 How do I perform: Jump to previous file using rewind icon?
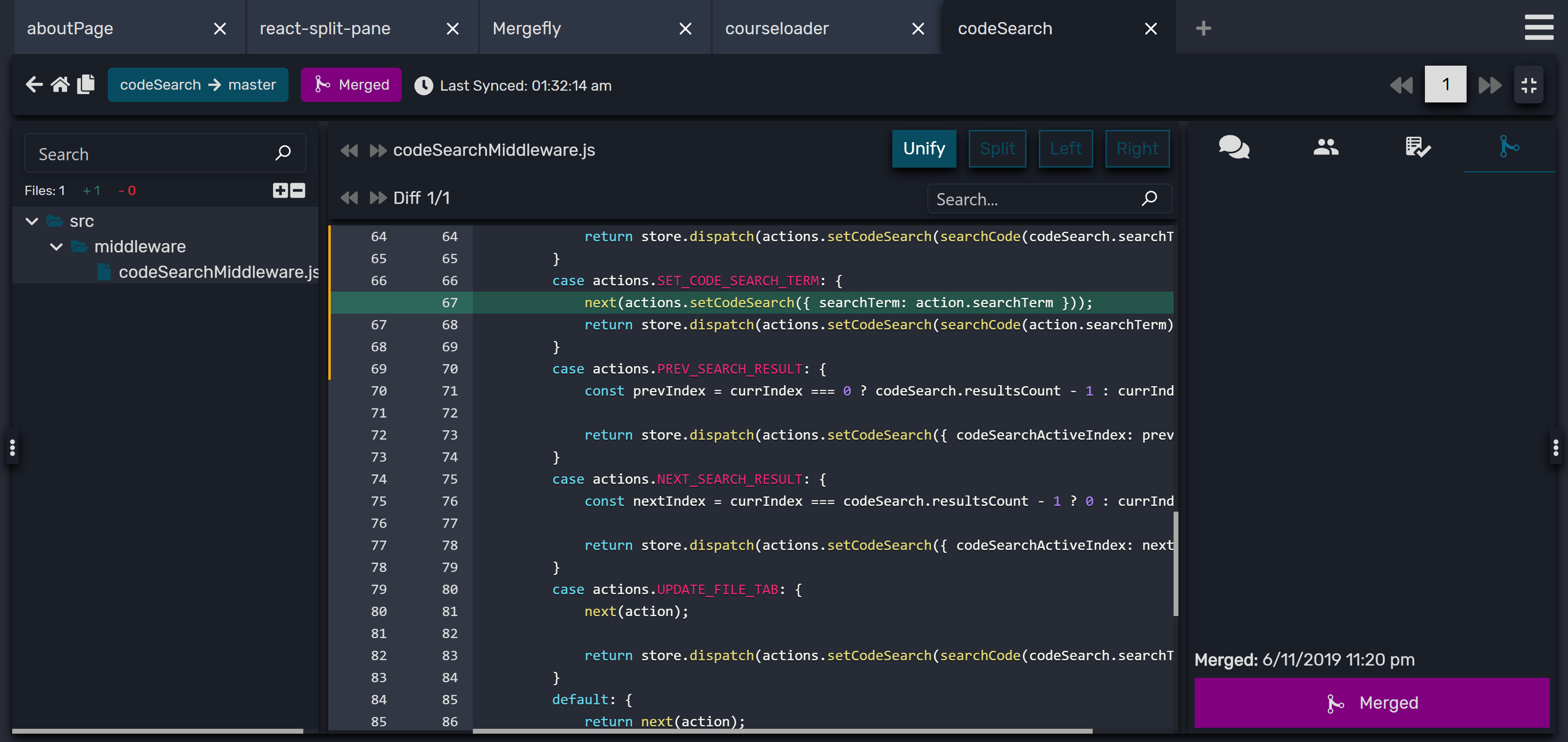click(349, 150)
